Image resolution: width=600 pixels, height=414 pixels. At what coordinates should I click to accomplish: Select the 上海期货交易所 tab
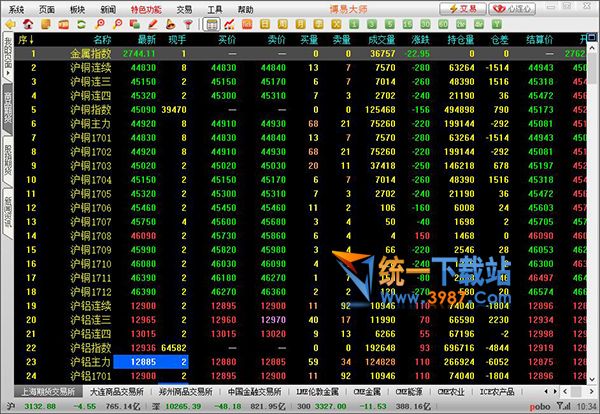point(48,392)
